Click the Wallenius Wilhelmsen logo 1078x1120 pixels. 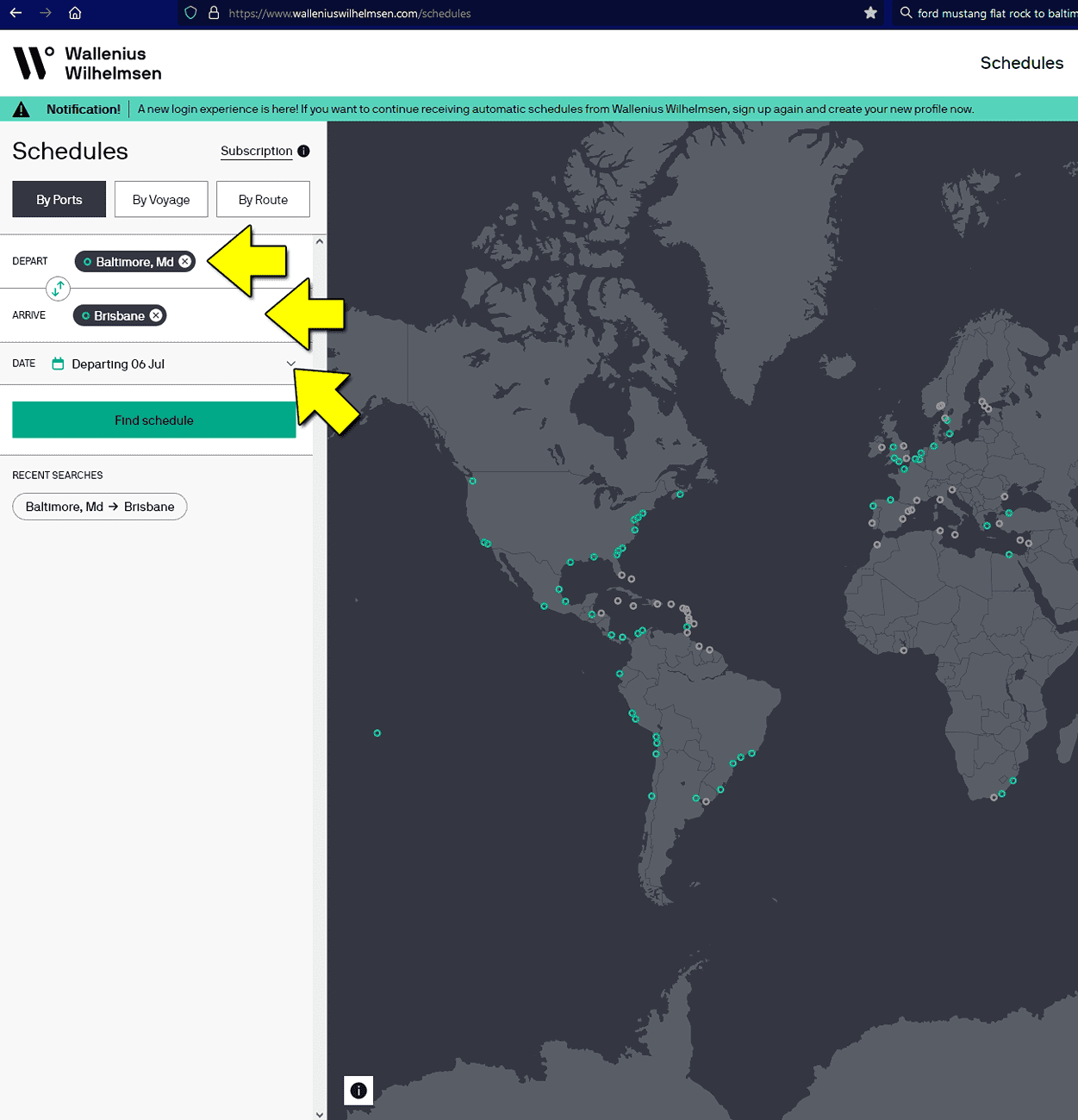click(x=87, y=63)
